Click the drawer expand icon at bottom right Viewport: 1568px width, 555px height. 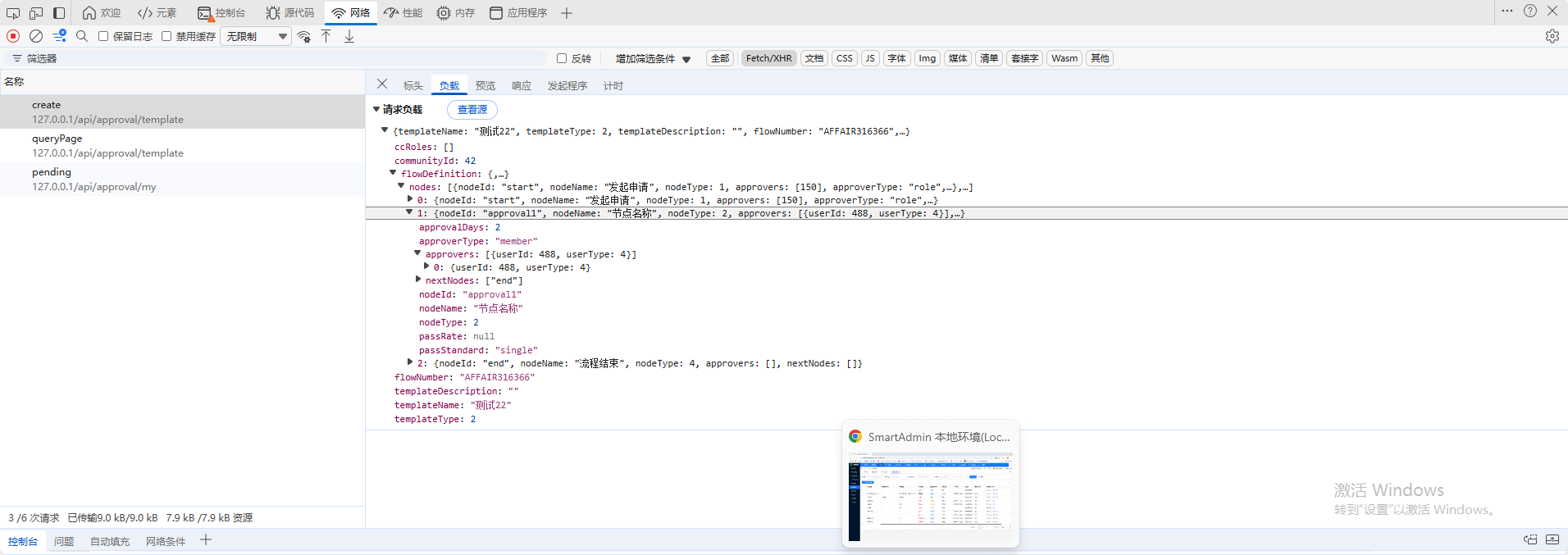(1552, 540)
